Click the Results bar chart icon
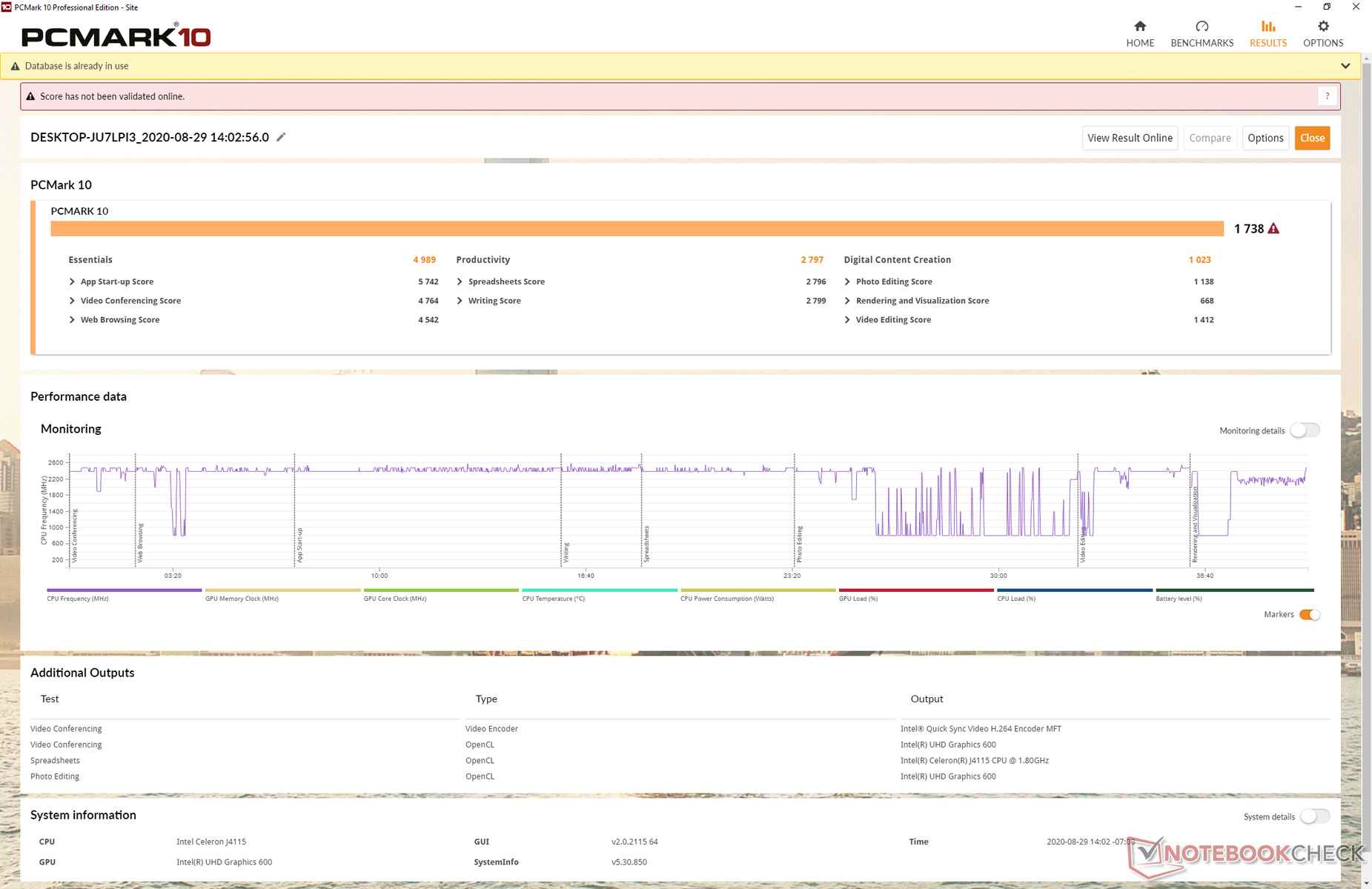The width and height of the screenshot is (1372, 889). pyautogui.click(x=1268, y=27)
